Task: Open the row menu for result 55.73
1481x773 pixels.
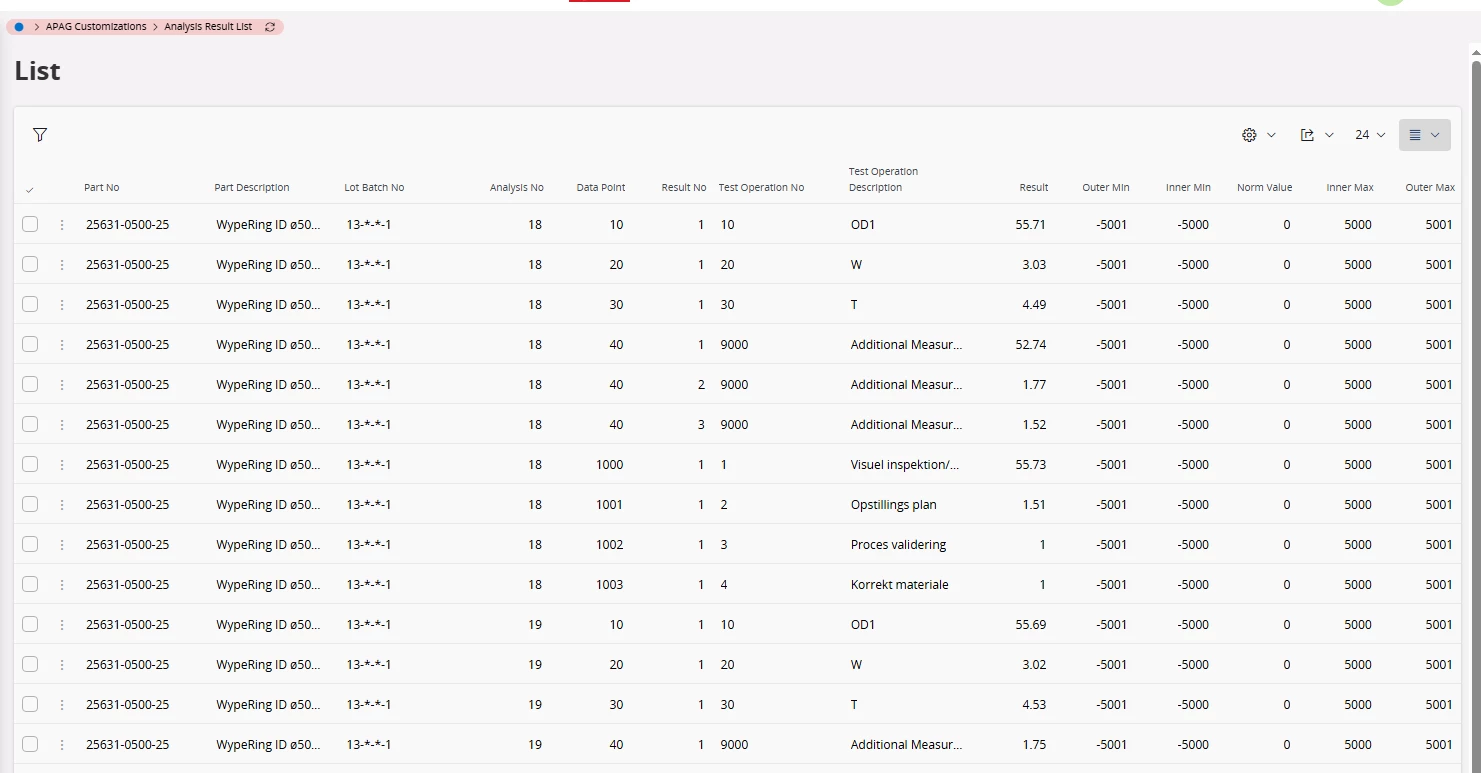Action: (x=62, y=465)
